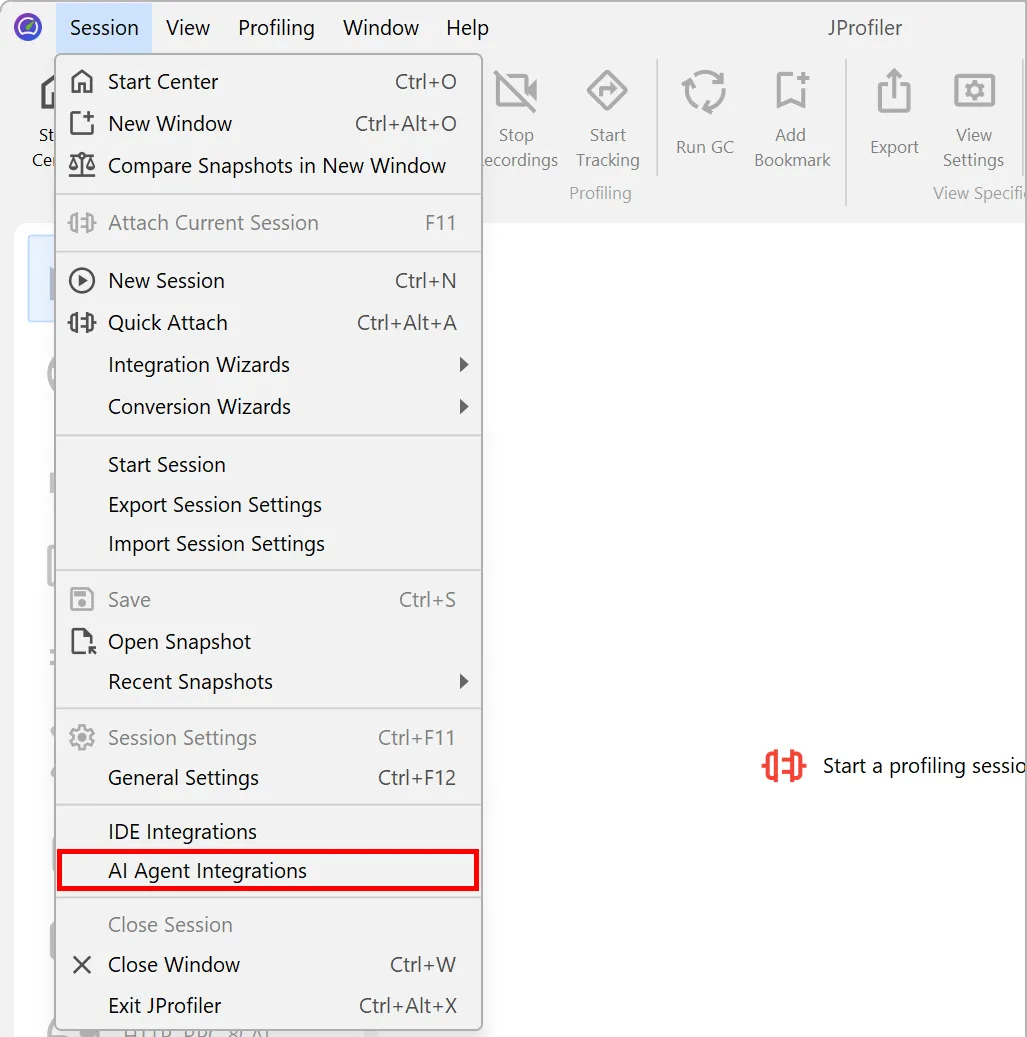Open the Help menu
Viewport: 1027px width, 1037px height.
(x=468, y=28)
